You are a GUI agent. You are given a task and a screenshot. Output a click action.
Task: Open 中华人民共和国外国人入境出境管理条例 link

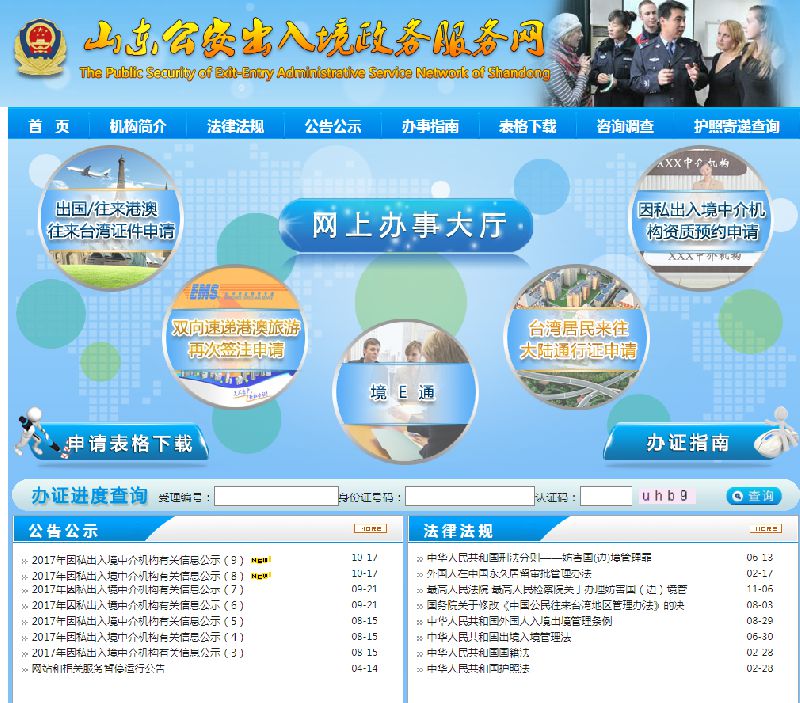coord(519,621)
